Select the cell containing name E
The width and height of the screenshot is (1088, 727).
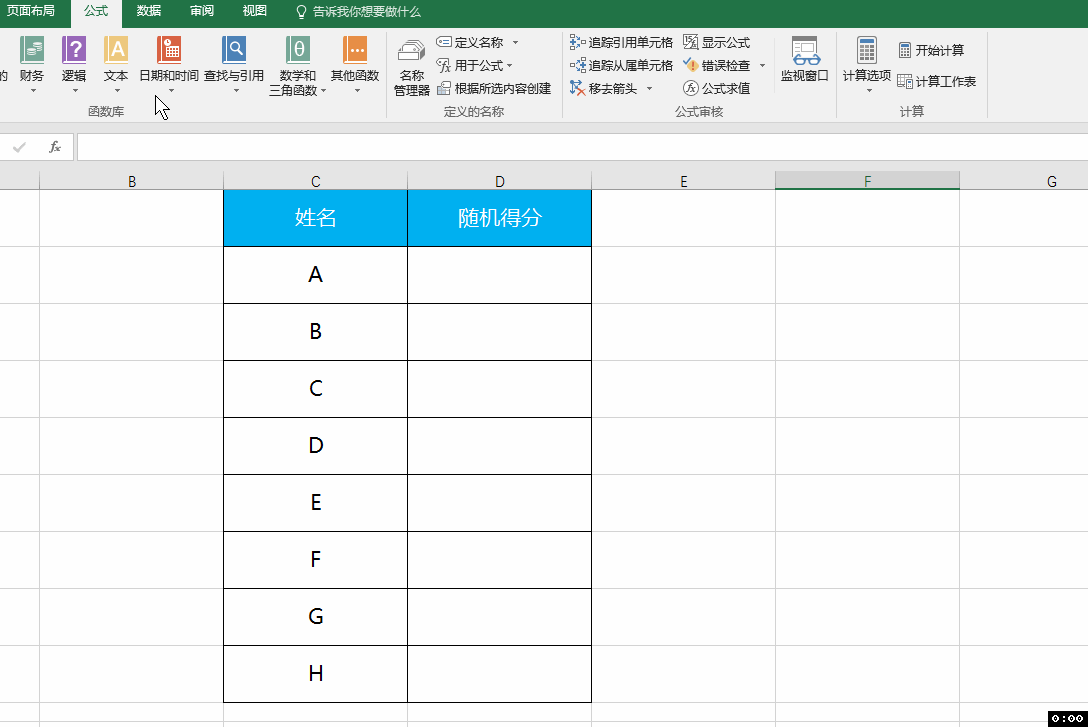[x=316, y=503]
